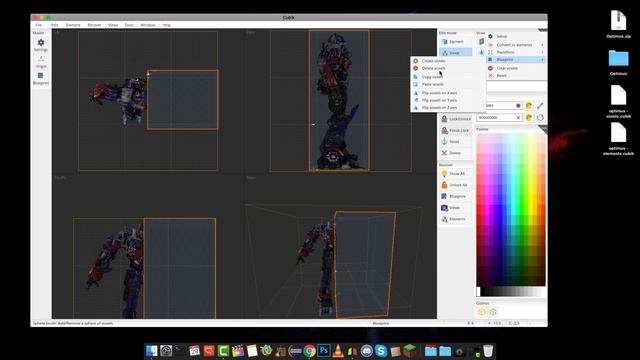Collapse the Palette panel corner arrow
Image resolution: width=640 pixels, height=360 pixels.
(542, 129)
